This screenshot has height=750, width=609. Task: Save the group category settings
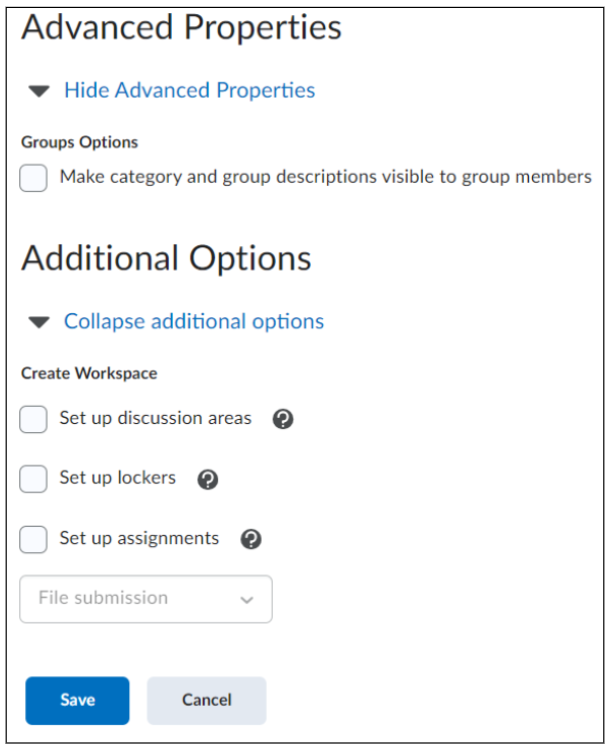(77, 700)
